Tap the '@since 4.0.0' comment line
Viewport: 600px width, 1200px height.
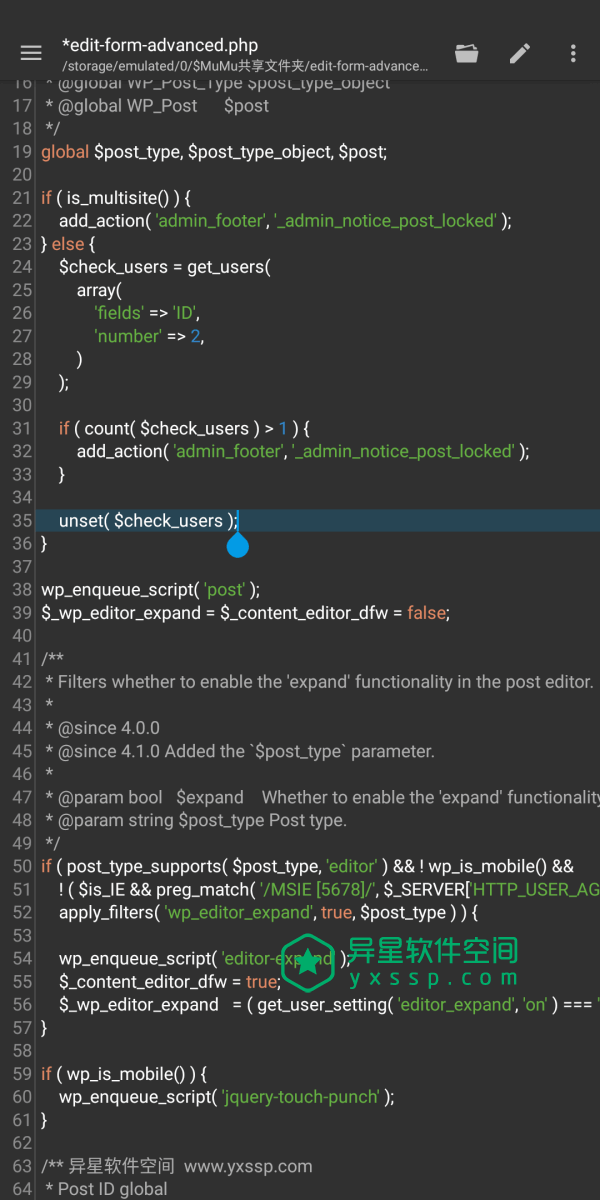click(x=108, y=728)
